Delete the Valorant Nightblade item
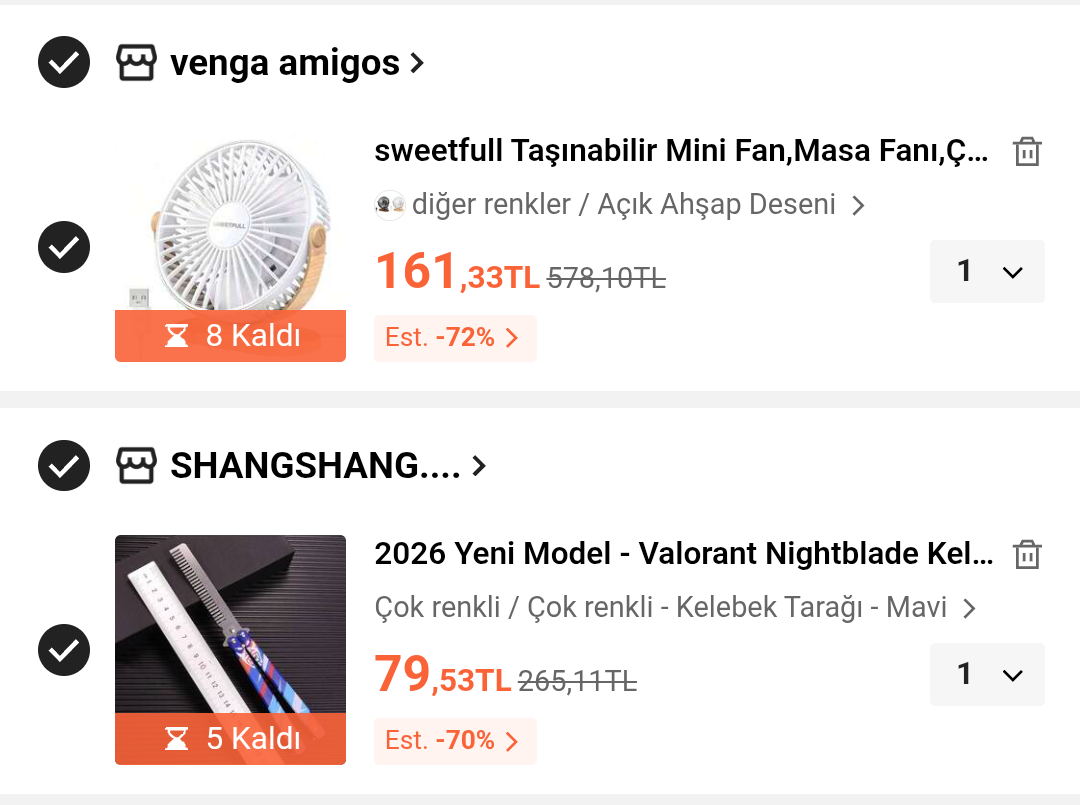Screen dimensions: 1080x805 tap(1027, 554)
